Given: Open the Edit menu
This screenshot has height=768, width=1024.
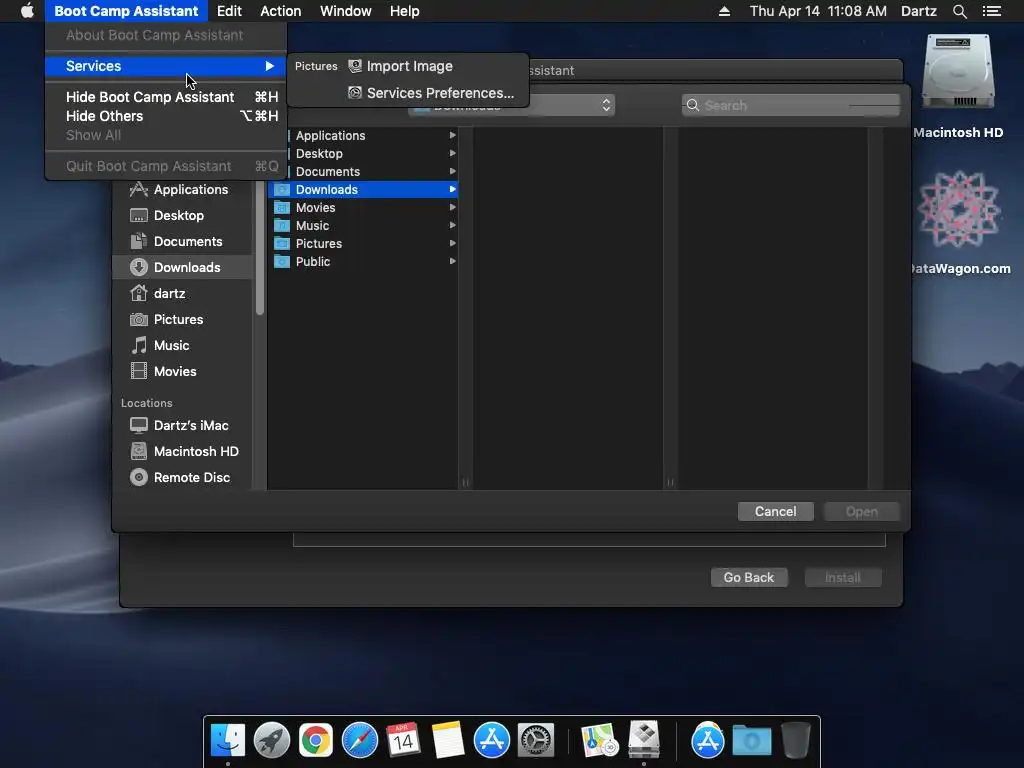Looking at the screenshot, I should [229, 11].
